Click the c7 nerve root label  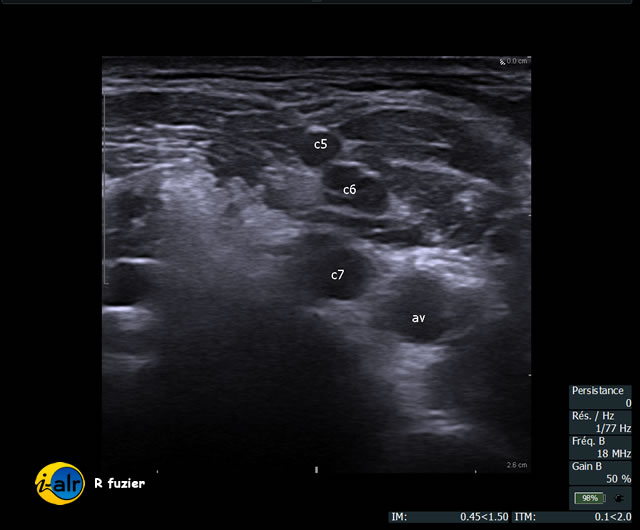[338, 274]
